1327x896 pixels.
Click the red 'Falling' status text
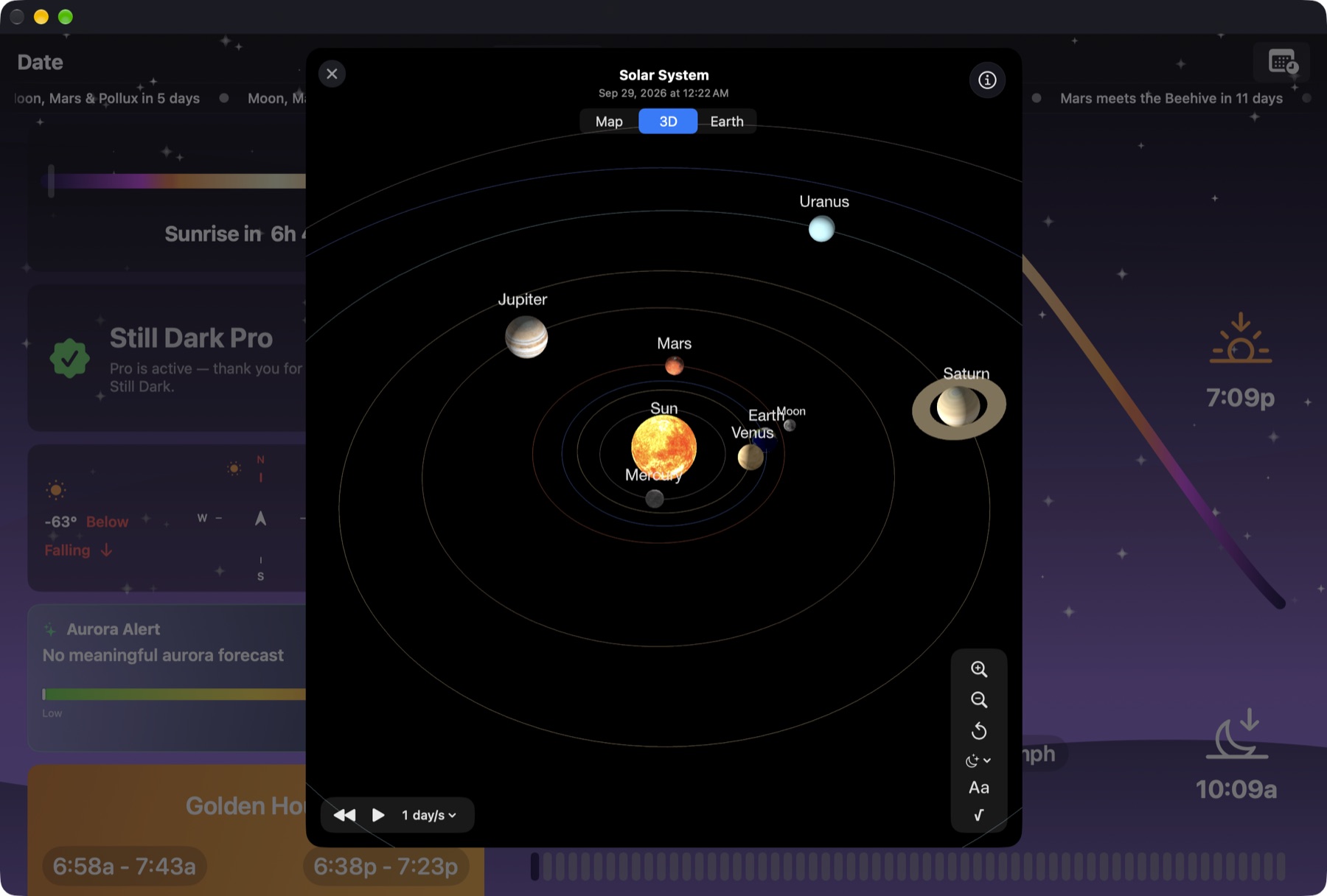pyautogui.click(x=67, y=550)
